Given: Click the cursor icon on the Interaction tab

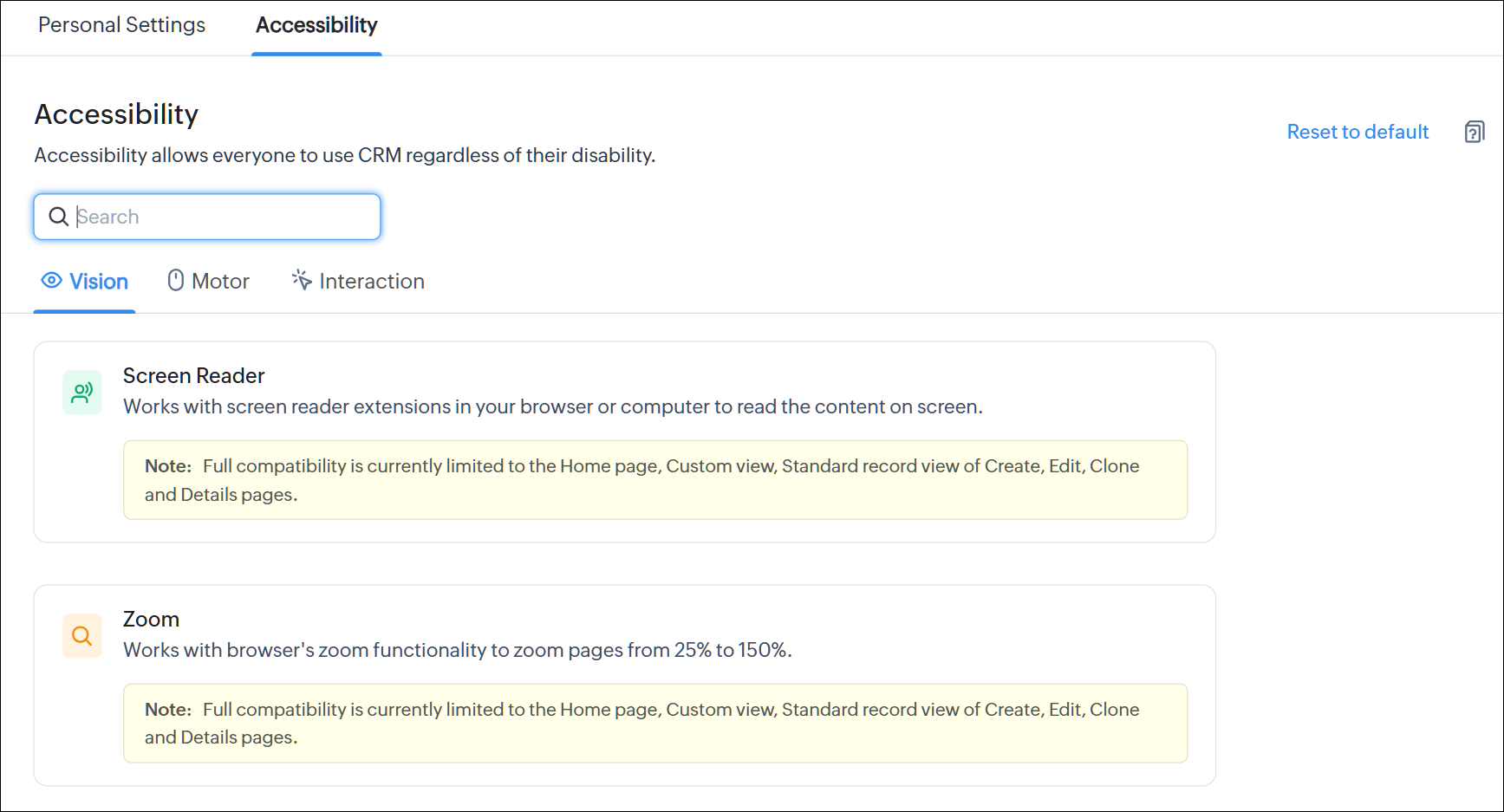Looking at the screenshot, I should coord(302,280).
